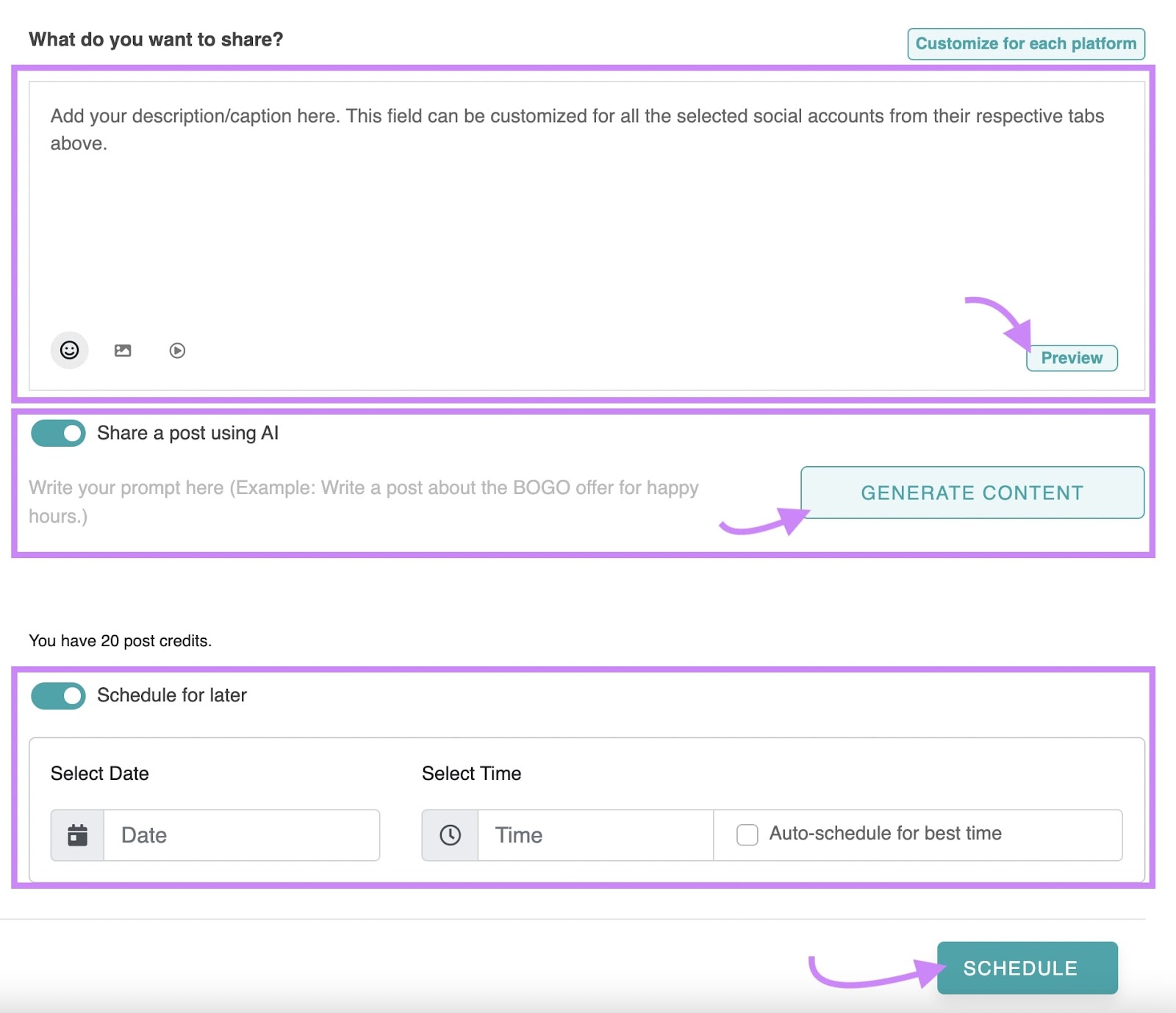Toggle Share a post using AI switch
The height and width of the screenshot is (1013, 1176).
point(58,434)
